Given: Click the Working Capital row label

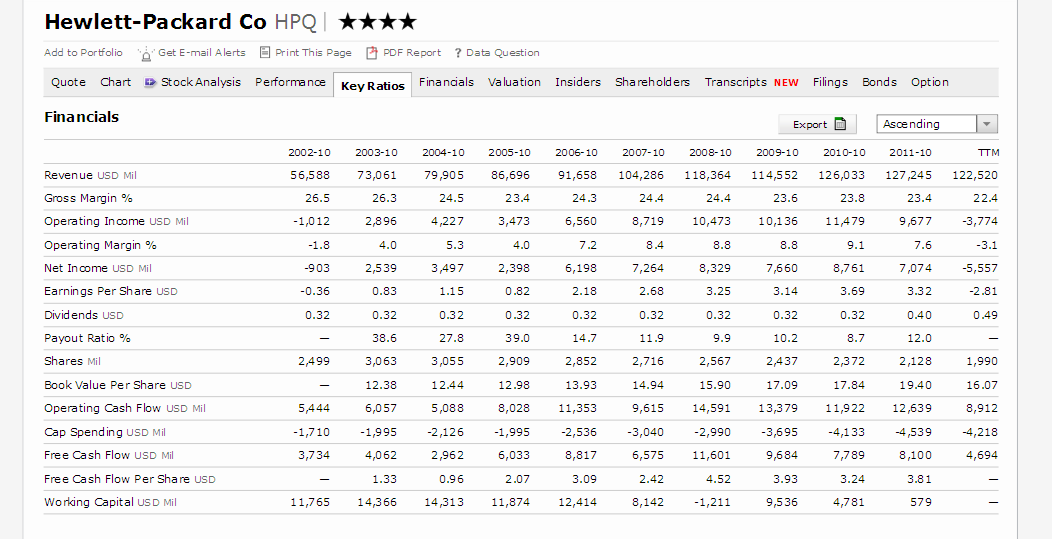Looking at the screenshot, I should (110, 502).
